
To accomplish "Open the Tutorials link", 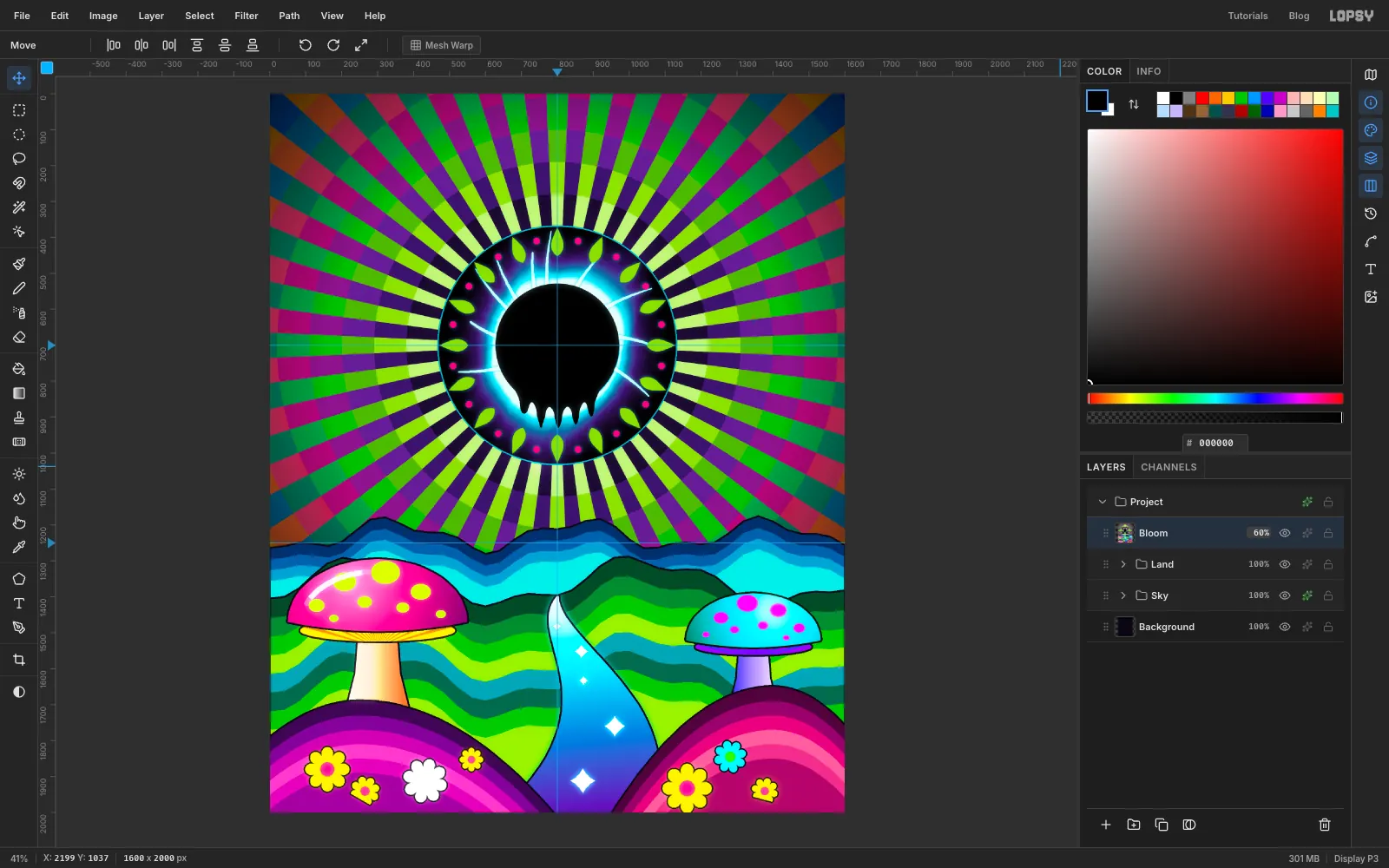I will 1247,16.
